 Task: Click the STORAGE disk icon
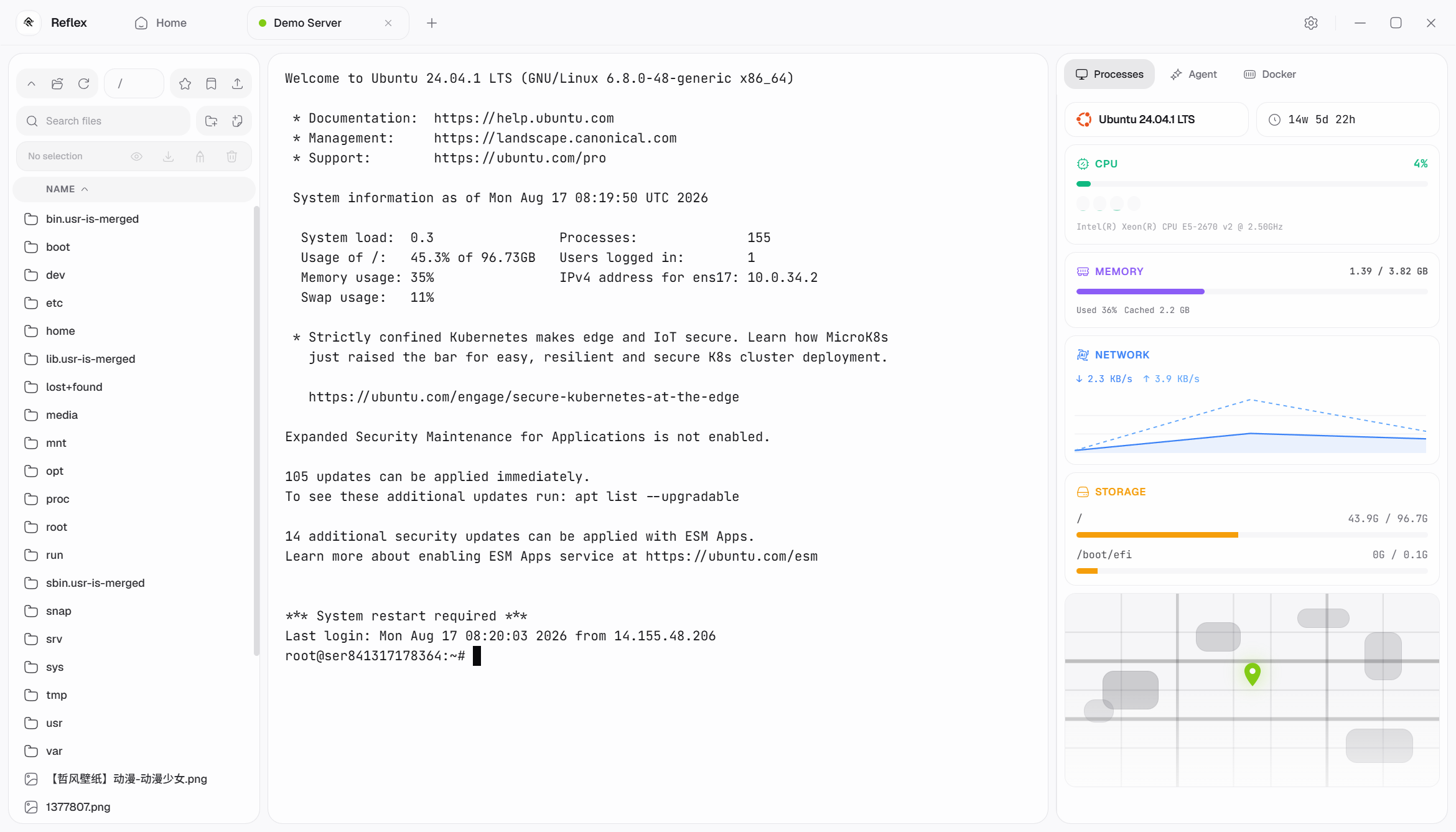coord(1083,492)
